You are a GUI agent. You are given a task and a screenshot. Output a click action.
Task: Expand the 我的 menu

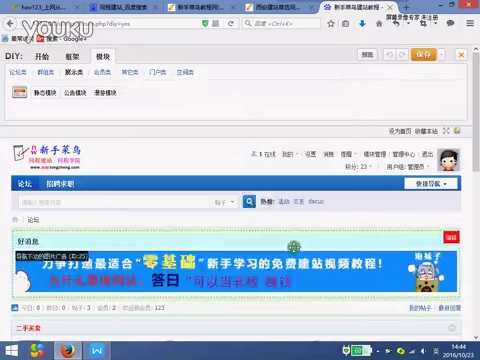(x=290, y=154)
